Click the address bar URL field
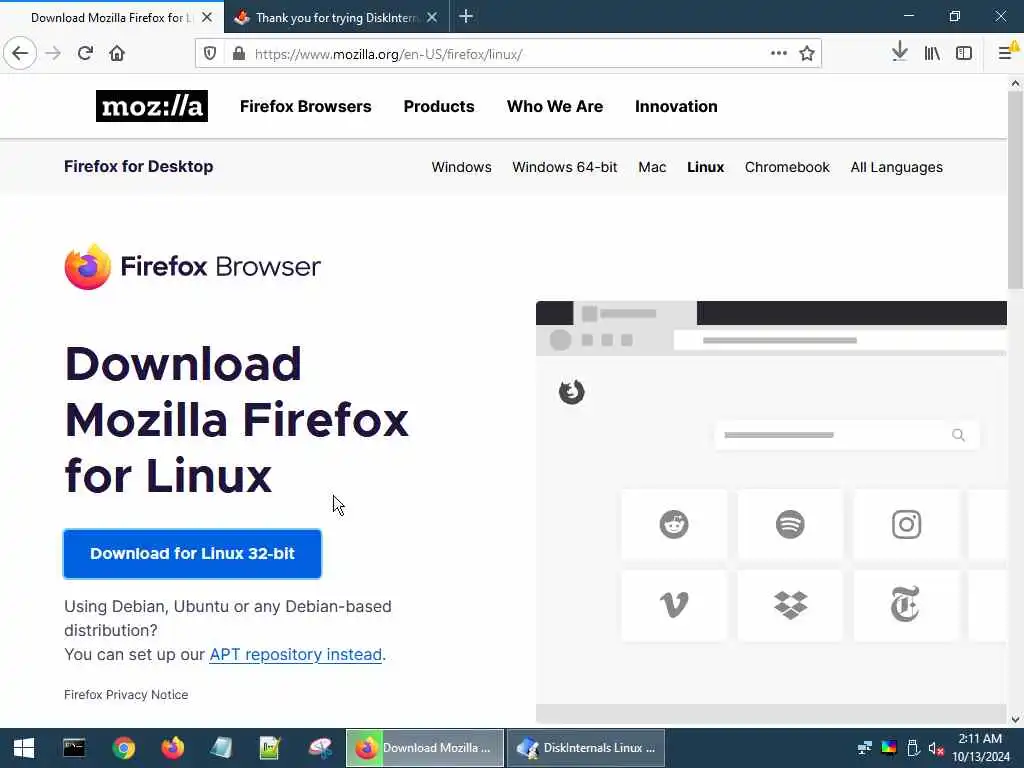 click(509, 54)
